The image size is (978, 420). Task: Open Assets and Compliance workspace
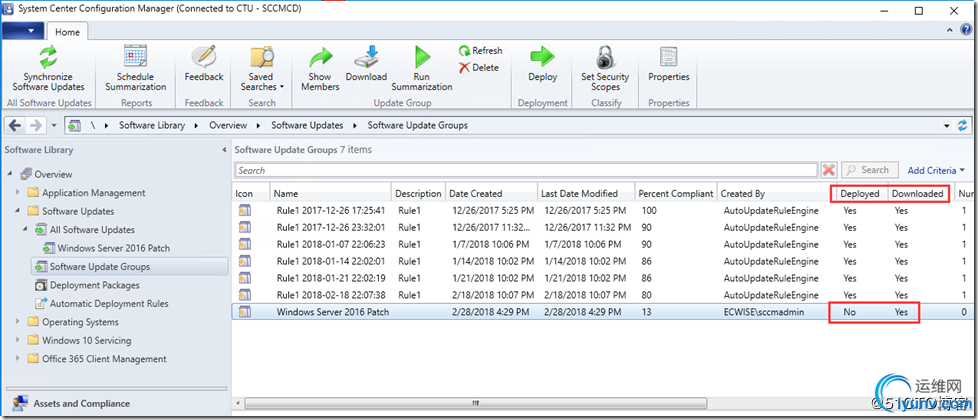(81, 403)
